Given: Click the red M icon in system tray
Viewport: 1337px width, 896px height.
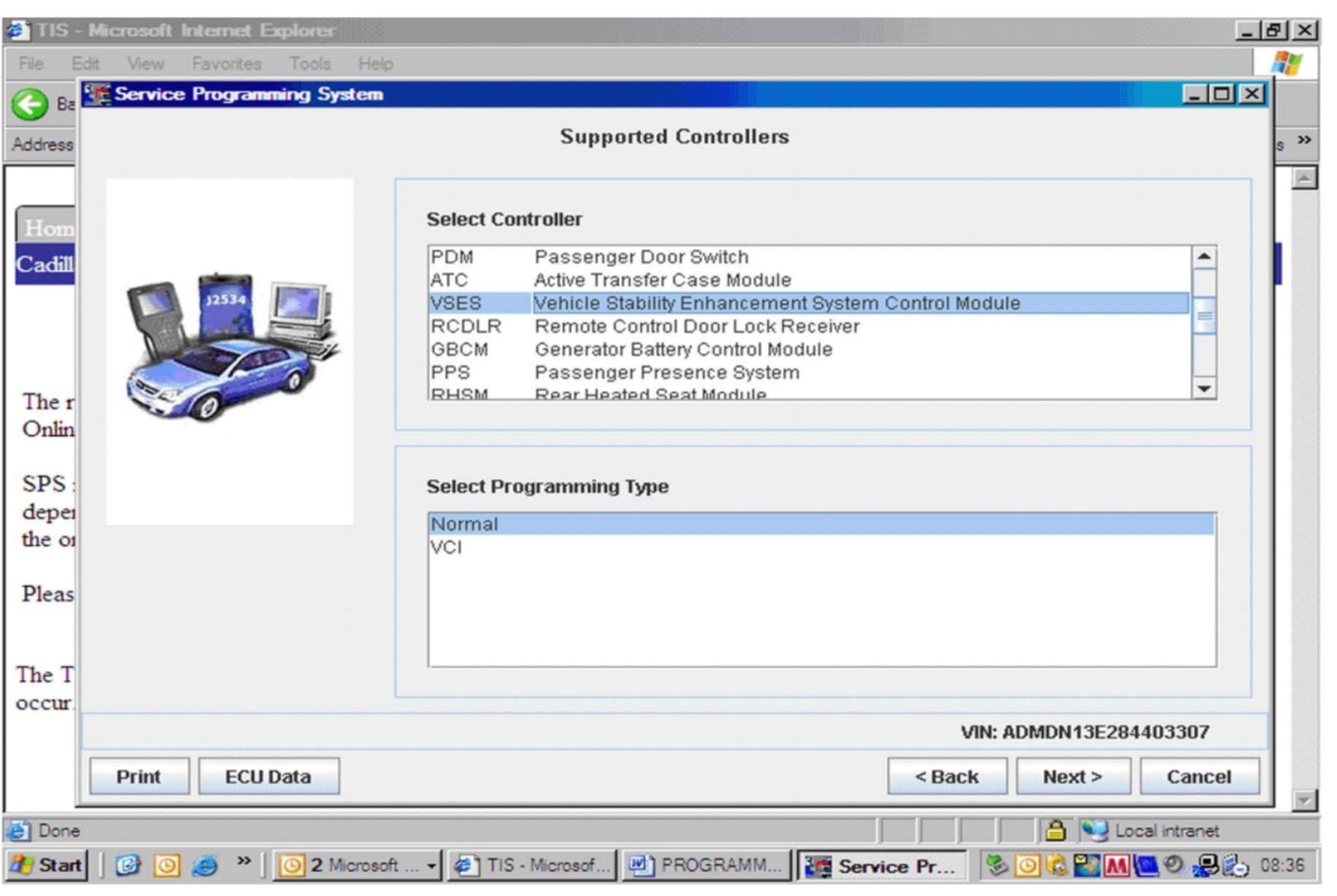Looking at the screenshot, I should coord(1116,865).
